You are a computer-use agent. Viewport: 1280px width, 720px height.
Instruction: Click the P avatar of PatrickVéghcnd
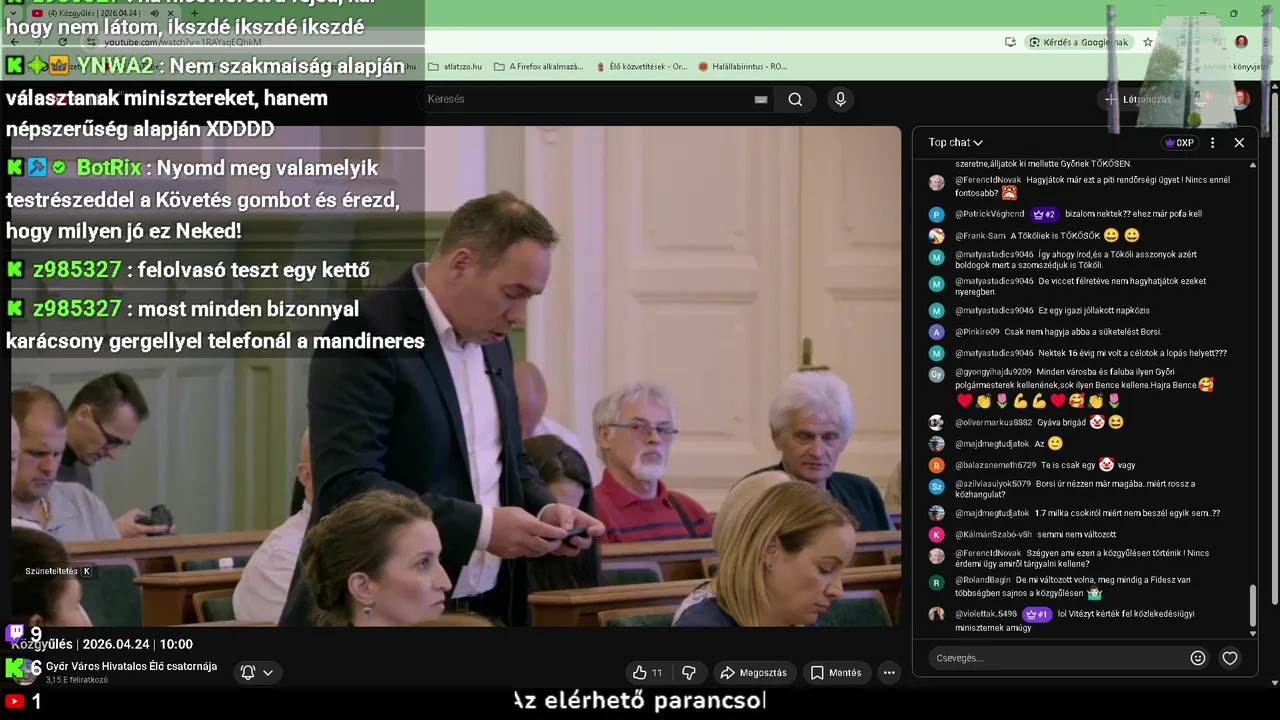(x=936, y=215)
